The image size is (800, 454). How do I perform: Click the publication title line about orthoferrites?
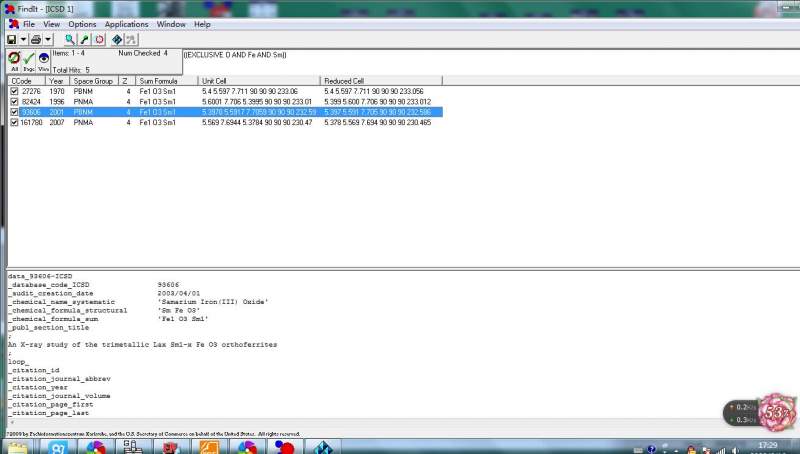[142, 345]
